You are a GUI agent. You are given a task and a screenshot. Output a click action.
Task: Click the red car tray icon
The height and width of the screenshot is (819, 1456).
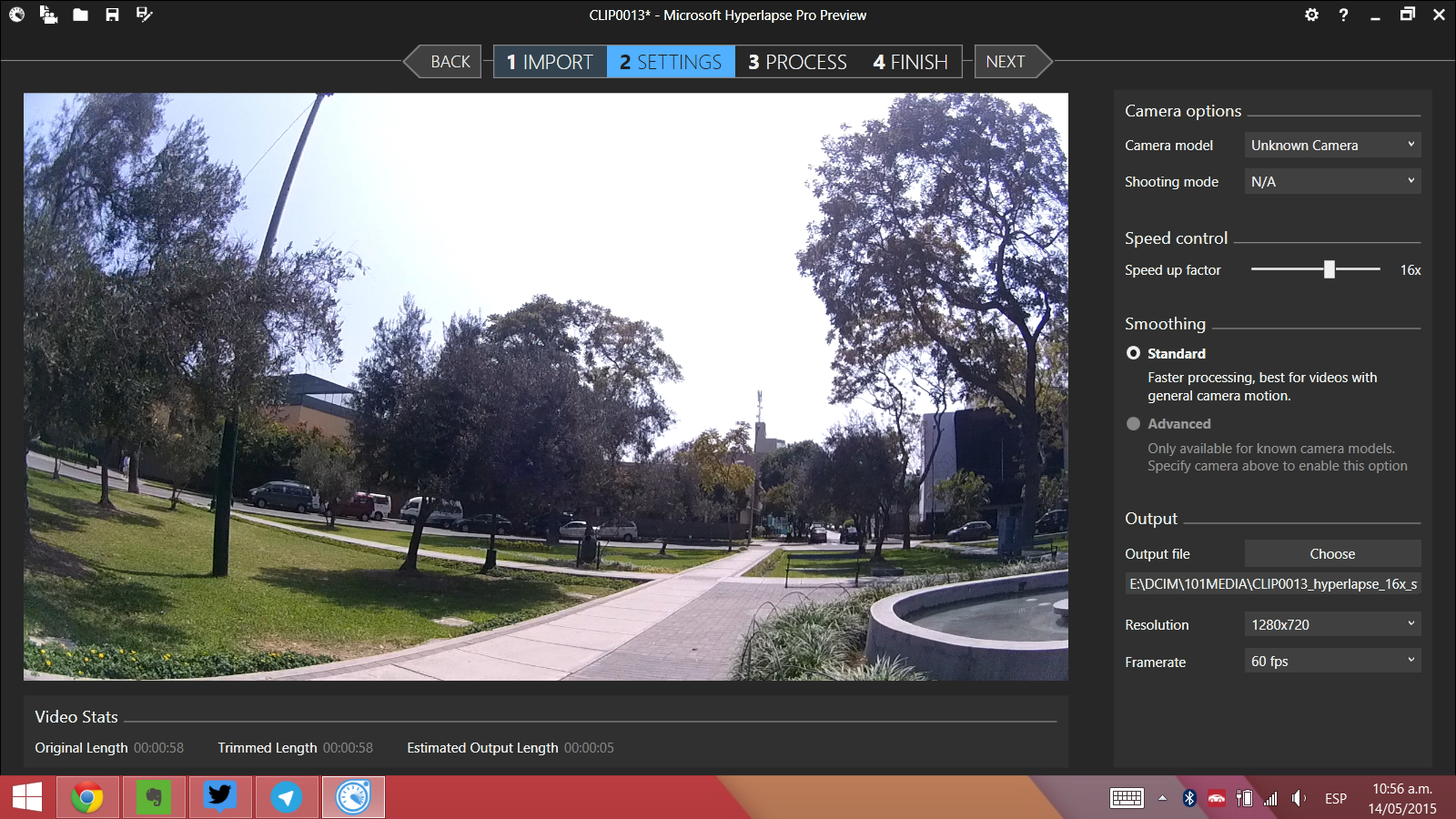coord(1217,798)
